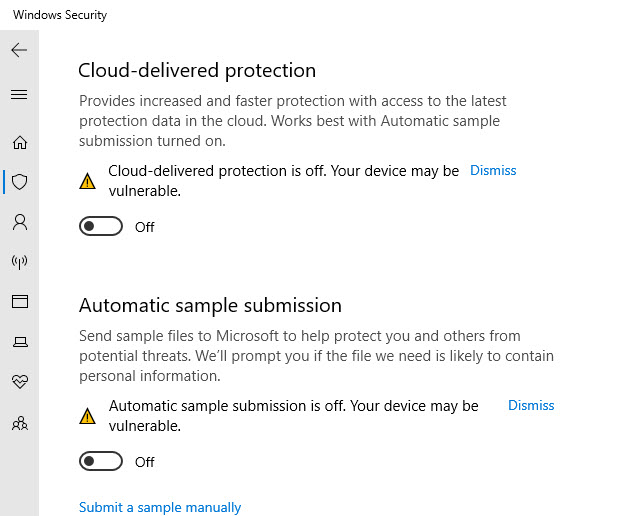Dismiss the Automatic sample submission warning
Viewport: 624px width, 516px height.
coord(531,406)
